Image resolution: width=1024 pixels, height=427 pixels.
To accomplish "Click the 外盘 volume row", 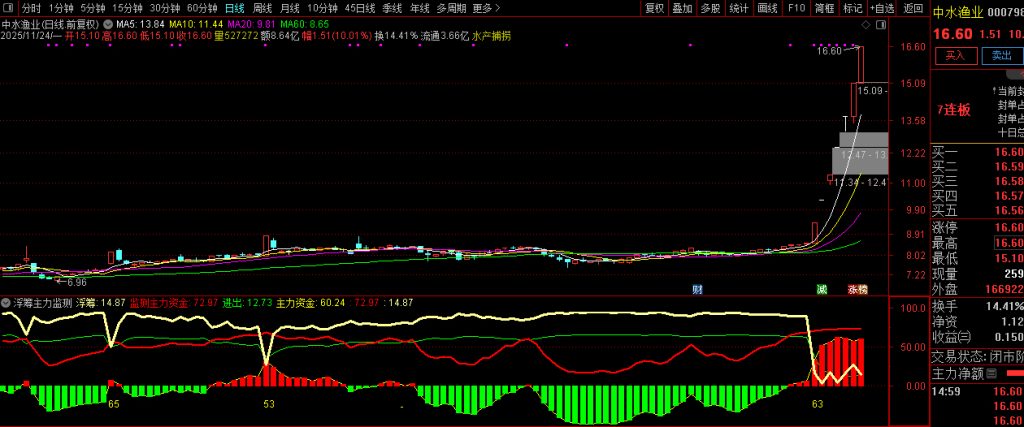I will (978, 288).
